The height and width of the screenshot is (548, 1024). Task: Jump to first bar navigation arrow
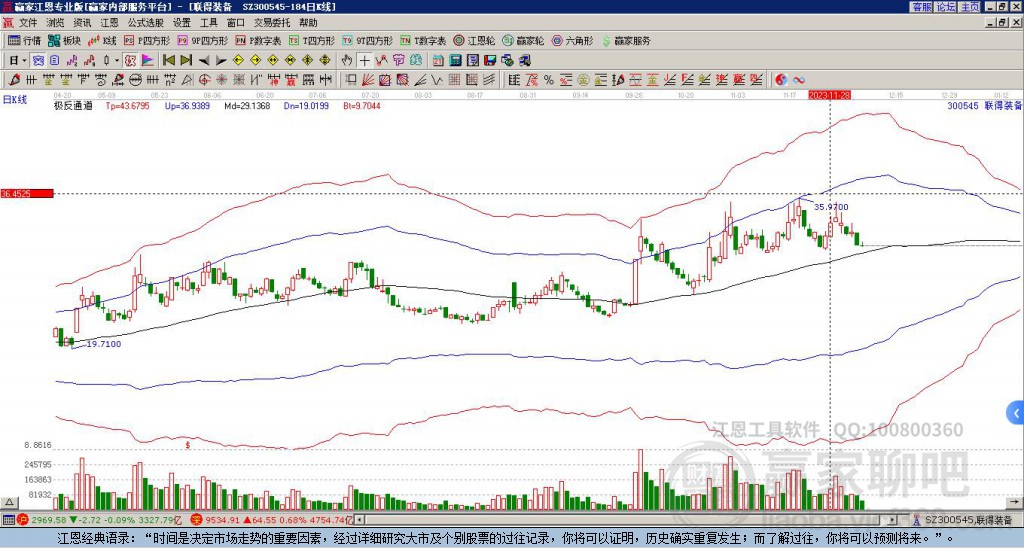point(168,60)
